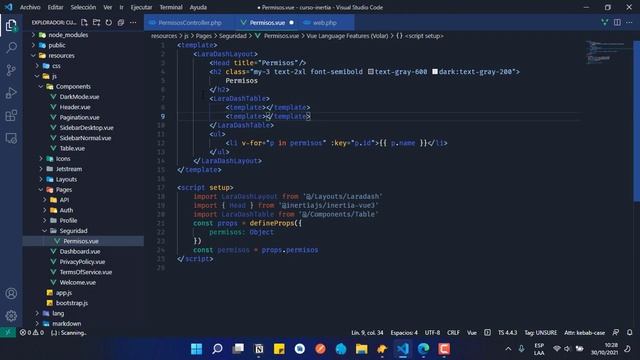The height and width of the screenshot is (360, 640).
Task: Open editor more actions menu
Action: coord(629,22)
